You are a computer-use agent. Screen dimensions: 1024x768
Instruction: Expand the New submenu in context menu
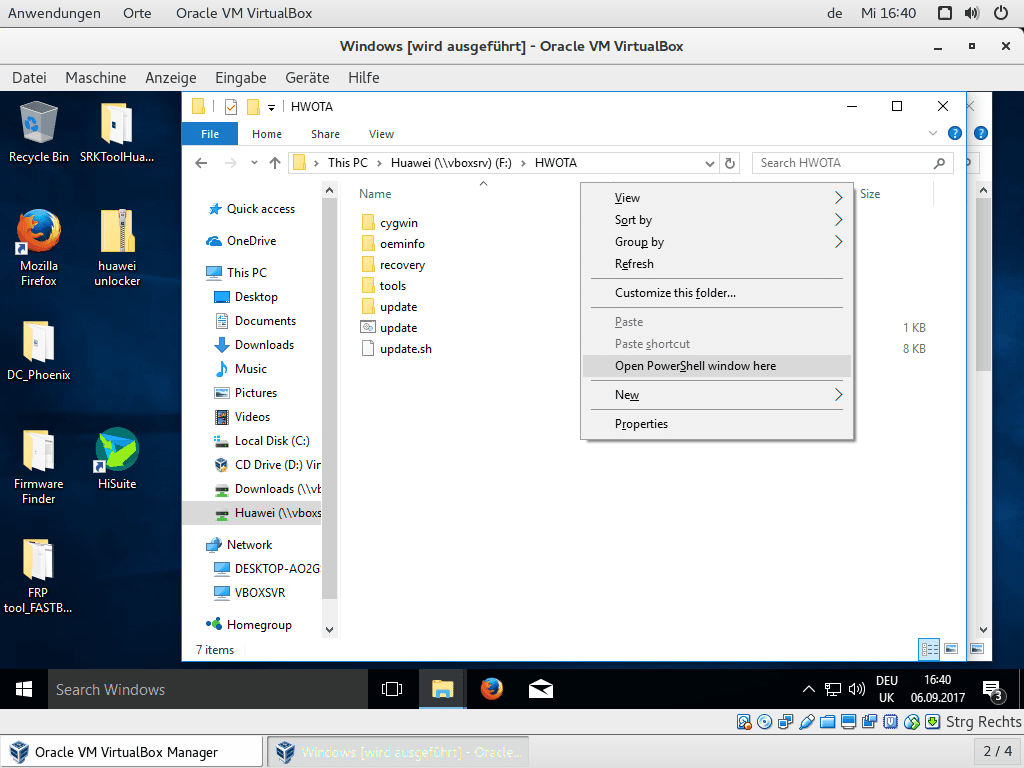[716, 395]
